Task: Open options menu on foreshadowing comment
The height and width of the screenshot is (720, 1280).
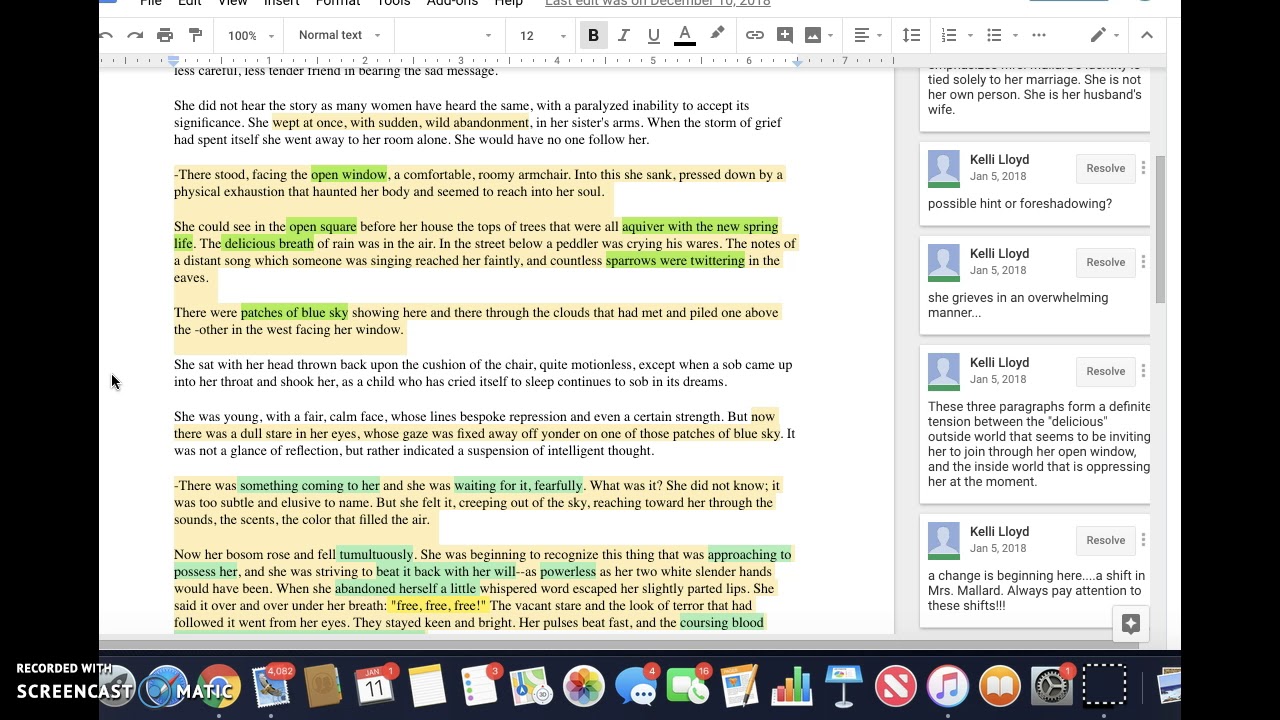Action: (1143, 168)
